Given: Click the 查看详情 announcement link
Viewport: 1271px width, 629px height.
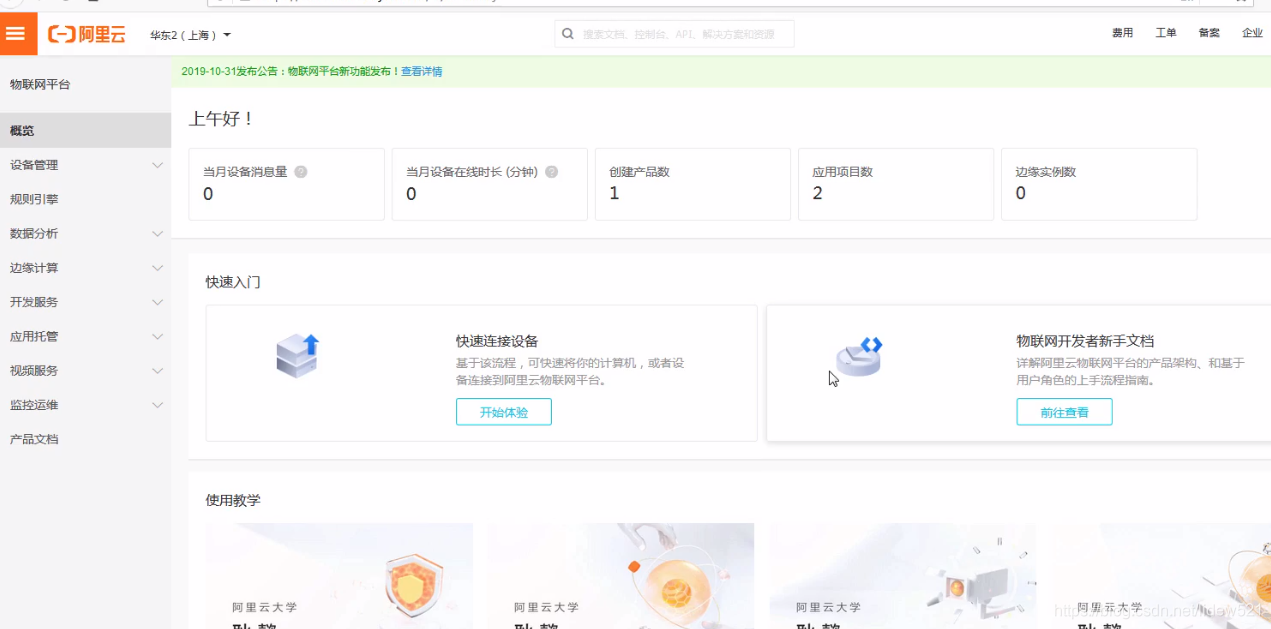Looking at the screenshot, I should coord(422,71).
